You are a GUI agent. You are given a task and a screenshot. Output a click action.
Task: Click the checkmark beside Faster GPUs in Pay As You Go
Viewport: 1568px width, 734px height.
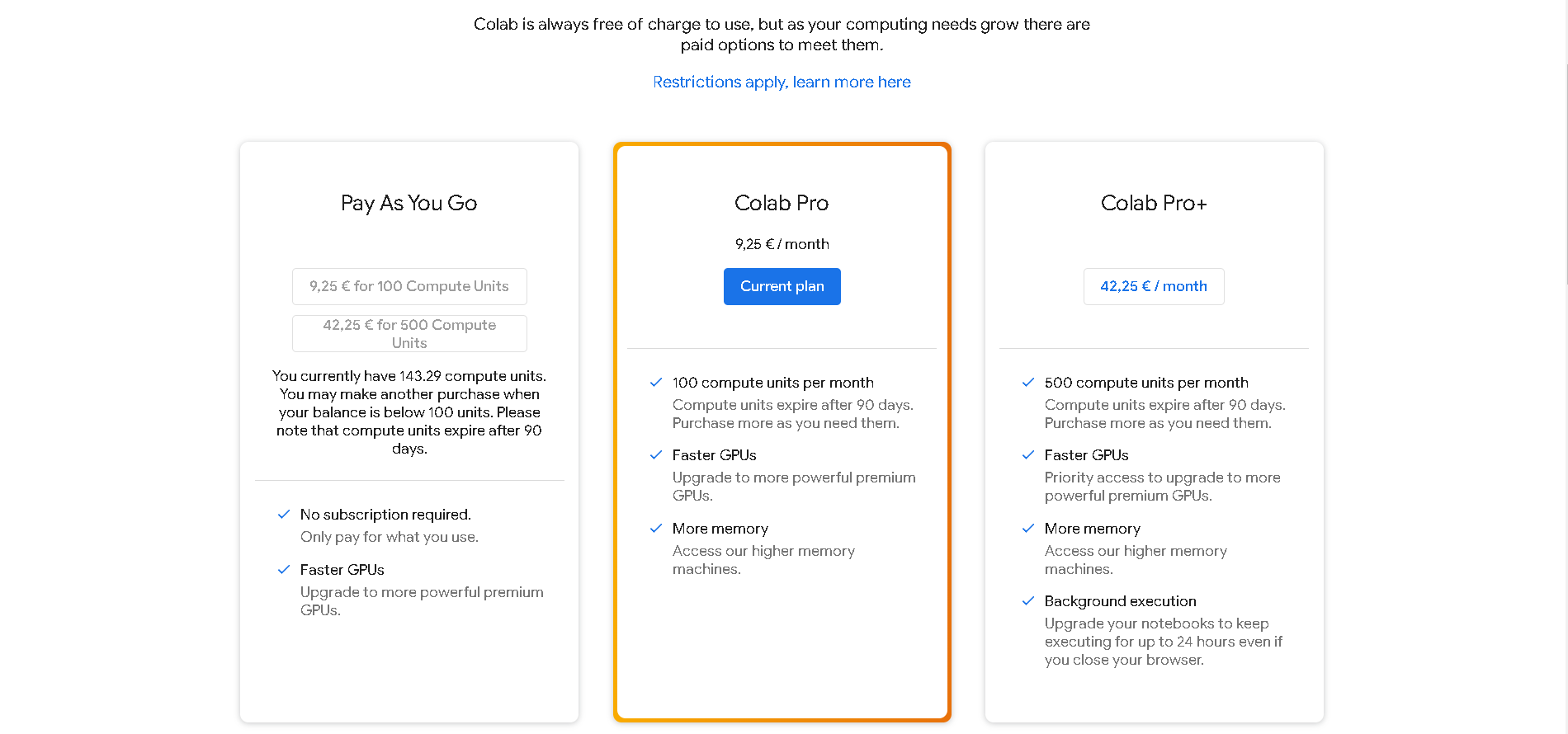coord(284,569)
